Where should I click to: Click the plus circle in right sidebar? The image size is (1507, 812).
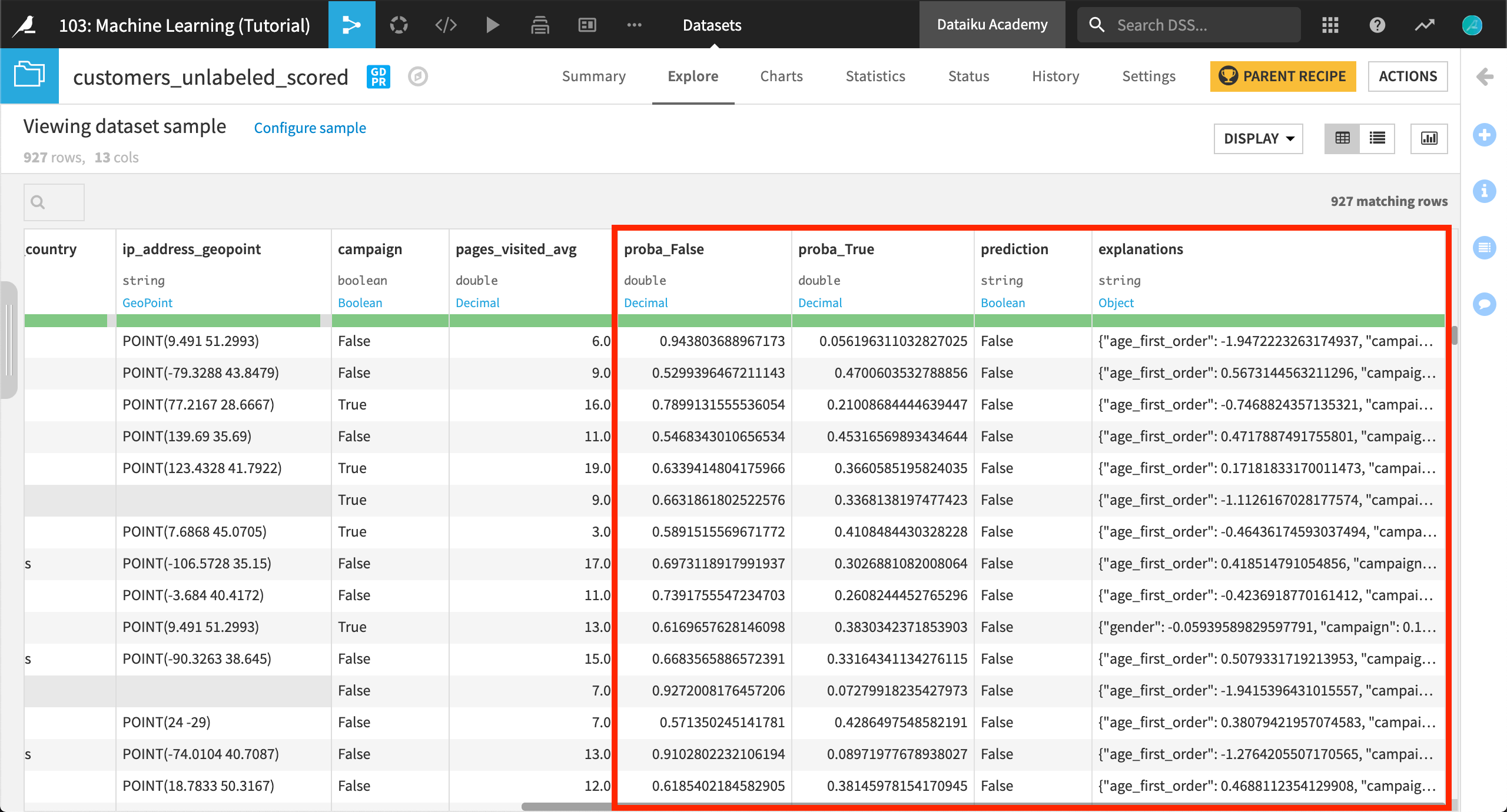[1485, 135]
